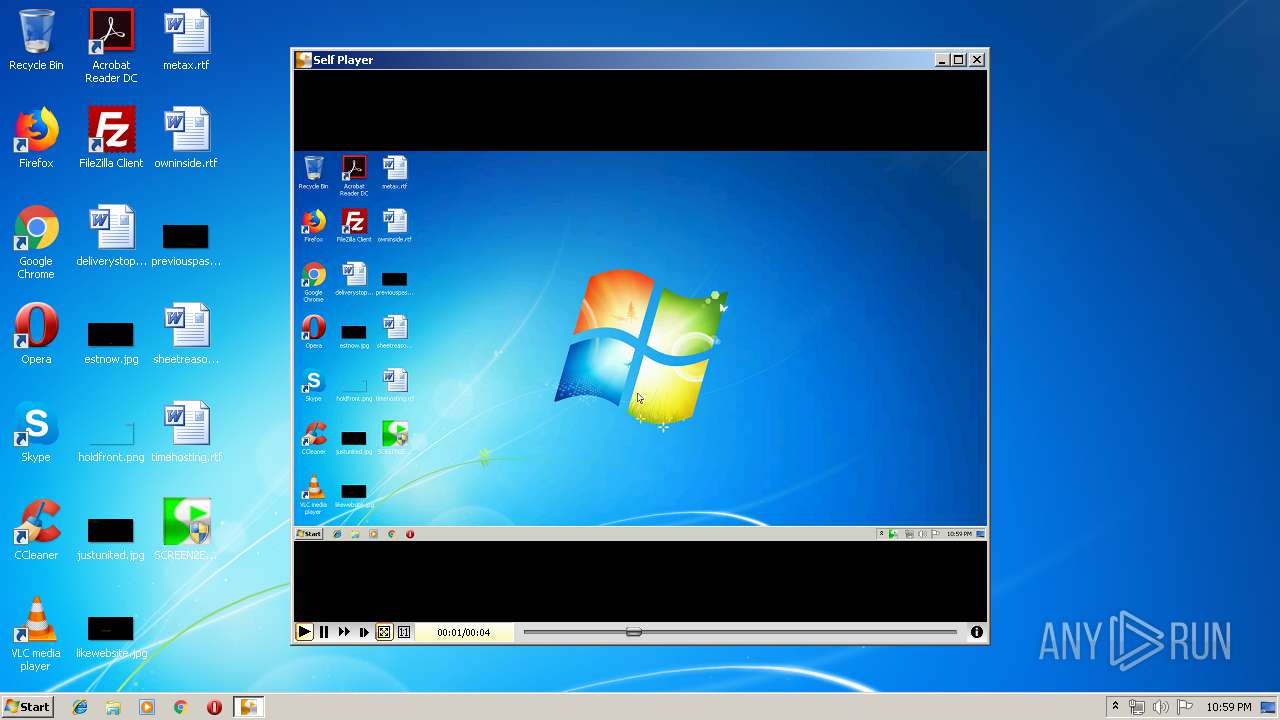
Task: Click the Play button in Self Player
Action: pos(304,632)
